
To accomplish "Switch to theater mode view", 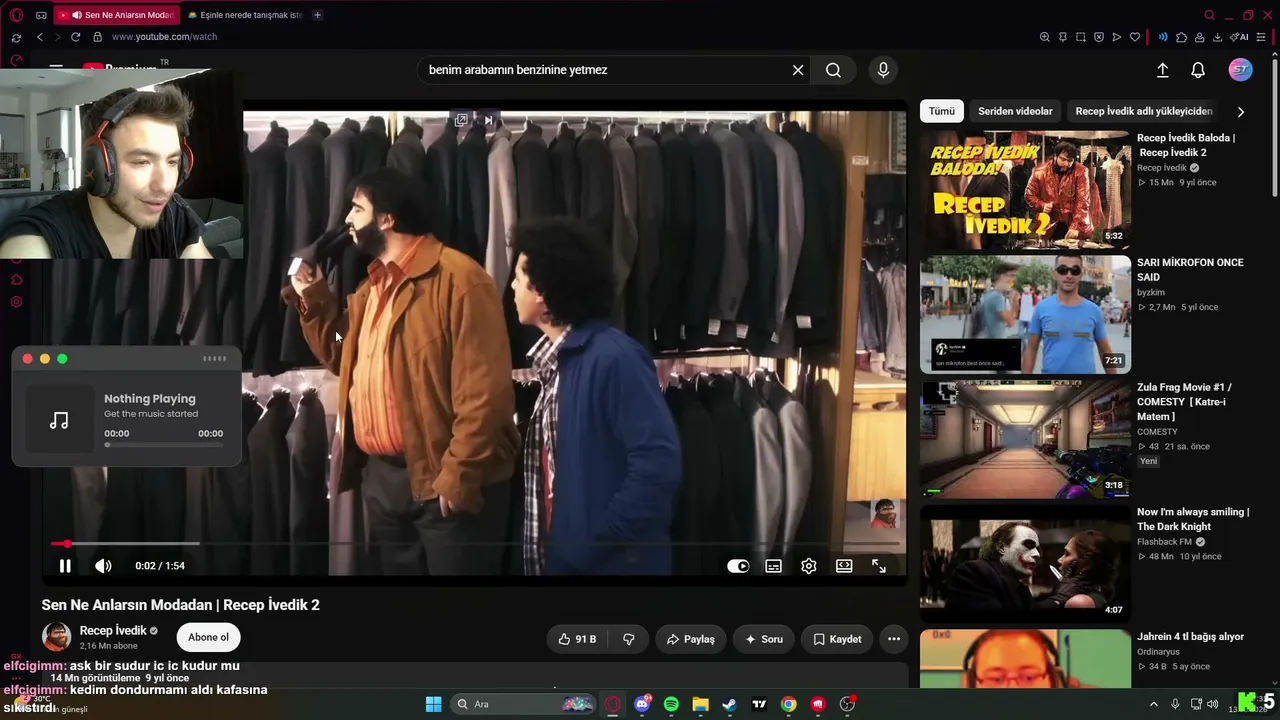I will [844, 566].
